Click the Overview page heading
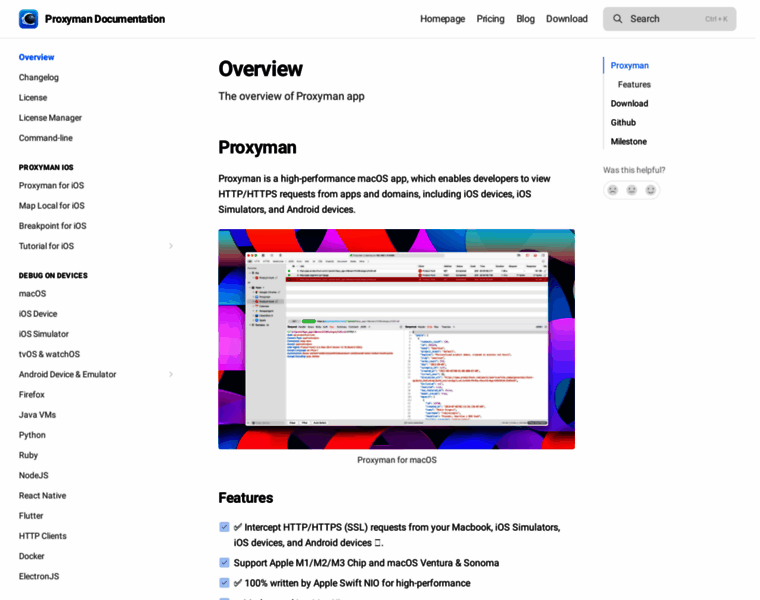The width and height of the screenshot is (760, 600). (260, 69)
